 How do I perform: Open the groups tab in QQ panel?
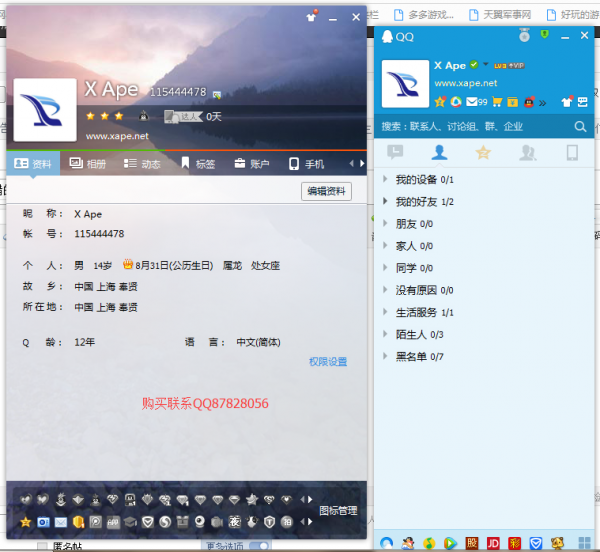pyautogui.click(x=528, y=152)
